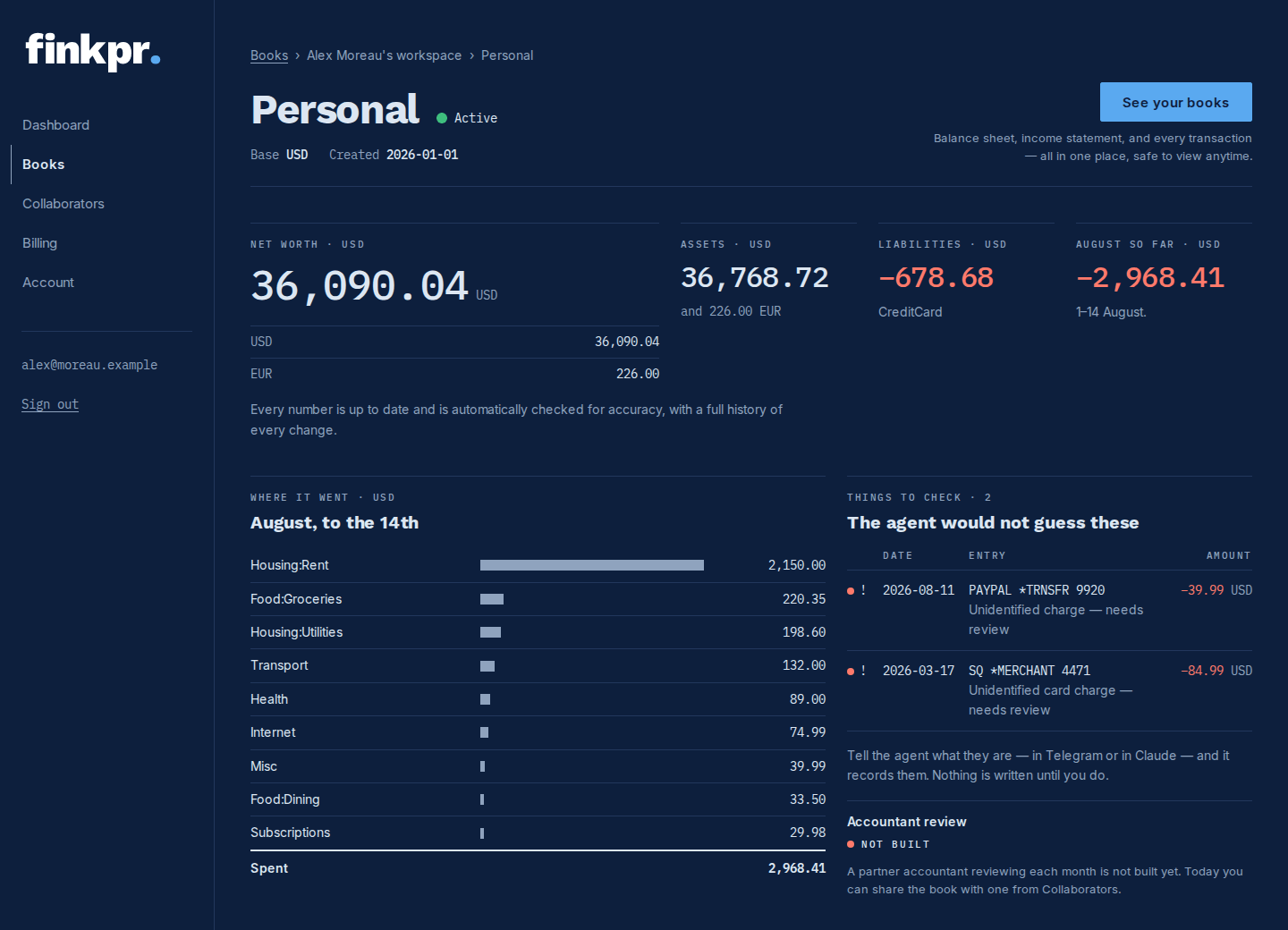Image resolution: width=1288 pixels, height=930 pixels.
Task: Click the 'Health' row label
Action: [x=269, y=699]
